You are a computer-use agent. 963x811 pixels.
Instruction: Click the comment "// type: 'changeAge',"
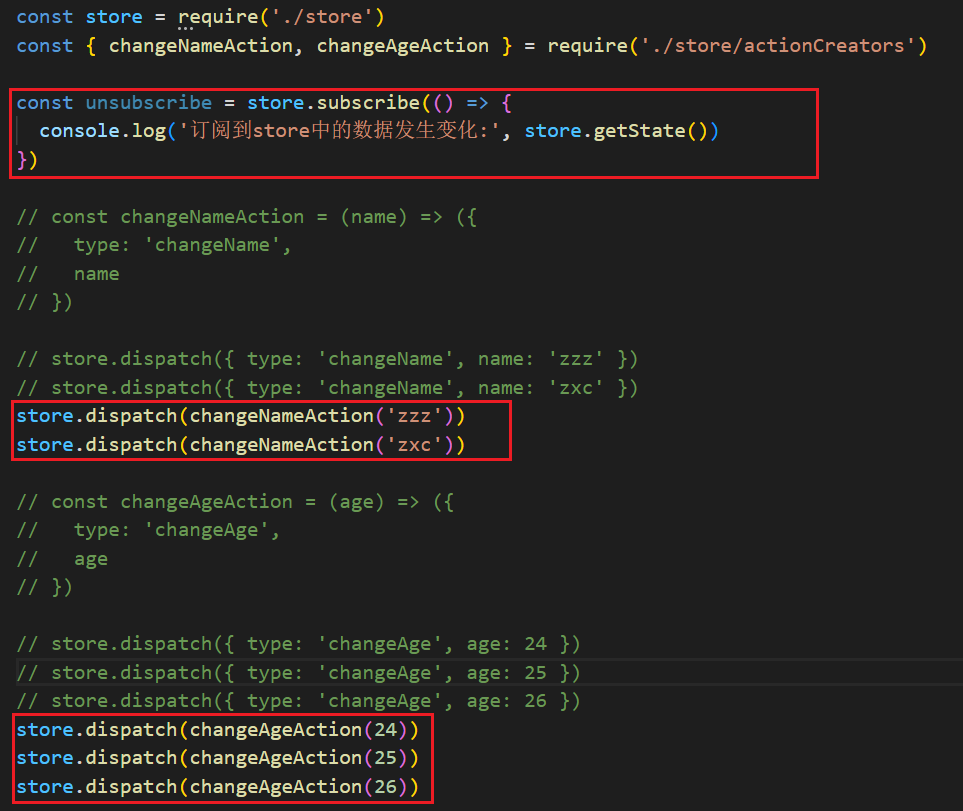pyautogui.click(x=148, y=530)
